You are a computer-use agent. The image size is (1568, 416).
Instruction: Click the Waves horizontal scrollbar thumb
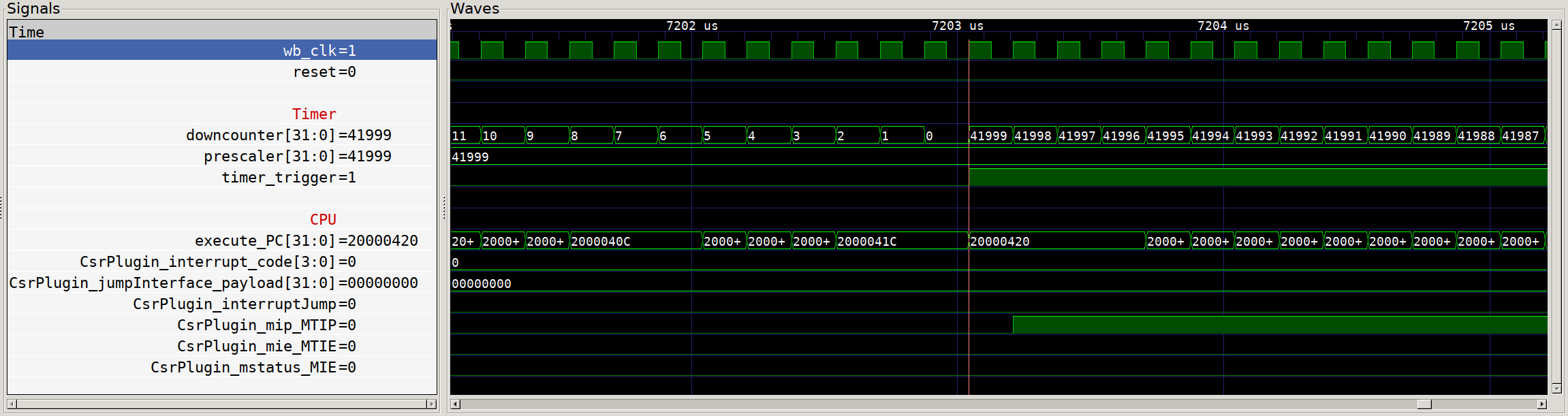(x=1424, y=404)
